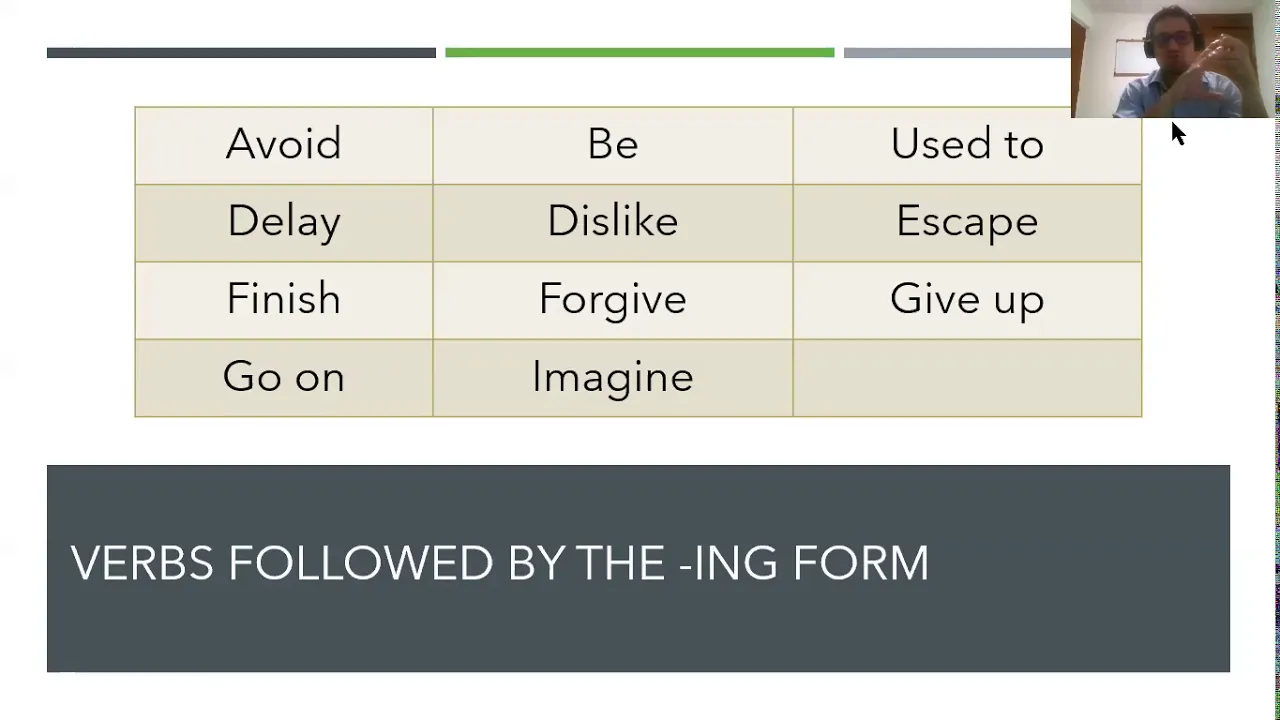
Task: Select the Finish cell
Action: [x=284, y=300]
